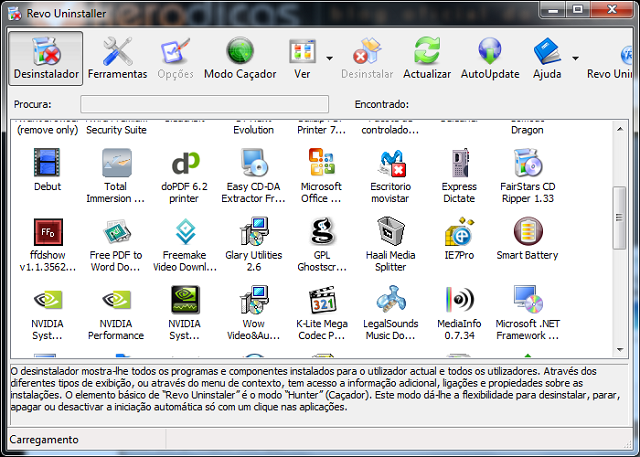Minimize the Revo Uninstaller window
This screenshot has height=457, width=640.
[553, 9]
